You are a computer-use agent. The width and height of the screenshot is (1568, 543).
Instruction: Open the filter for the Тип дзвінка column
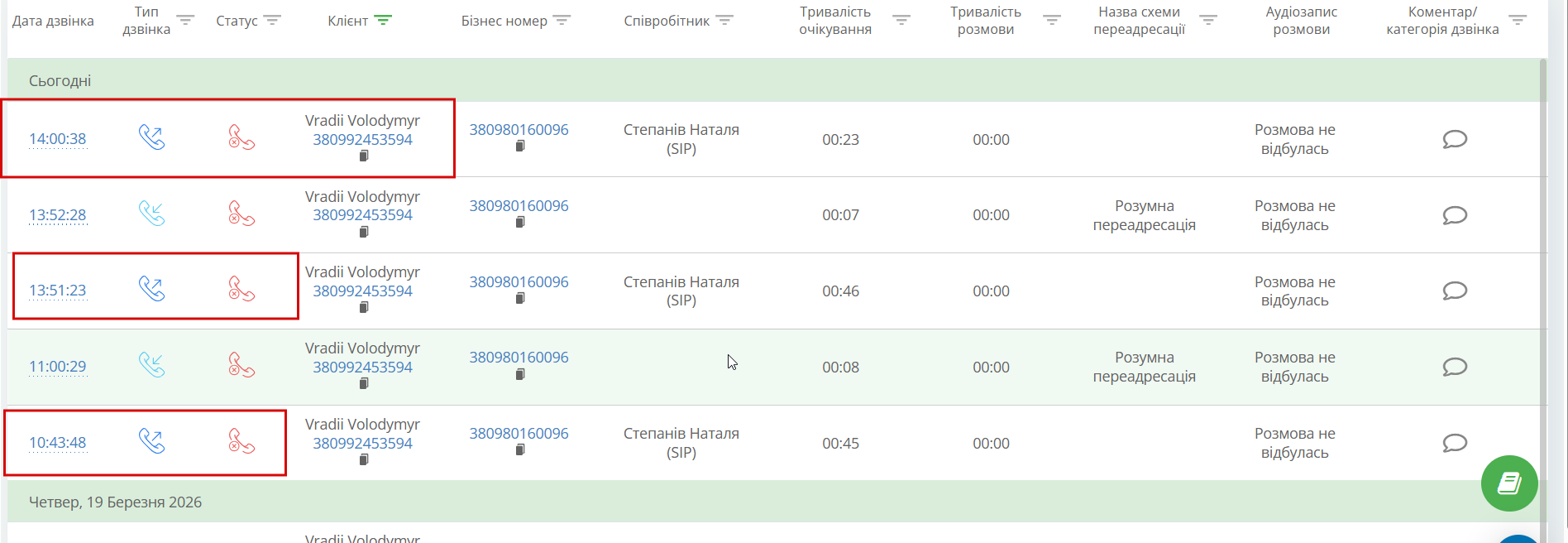185,20
